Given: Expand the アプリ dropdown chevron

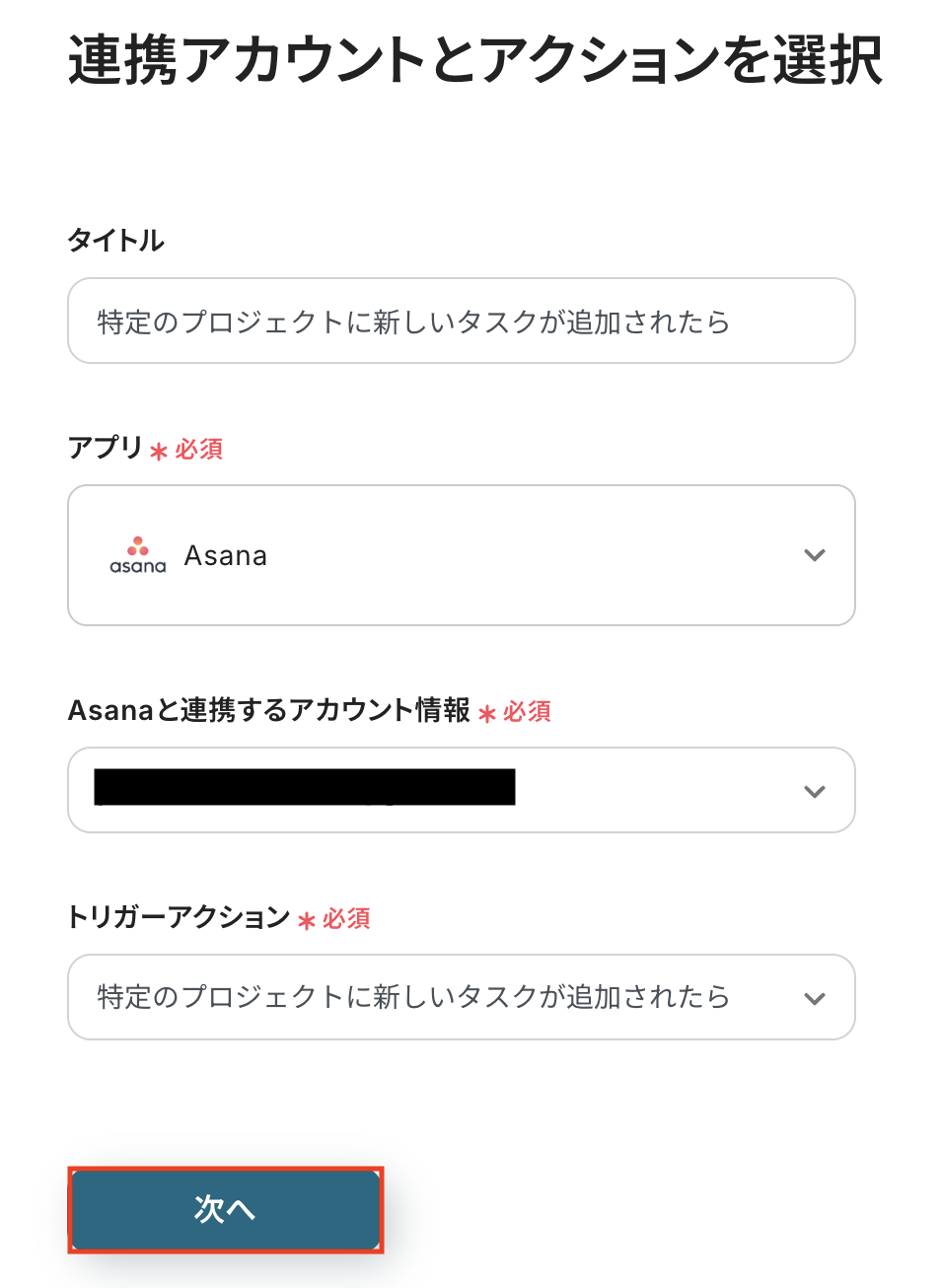Looking at the screenshot, I should [x=815, y=555].
